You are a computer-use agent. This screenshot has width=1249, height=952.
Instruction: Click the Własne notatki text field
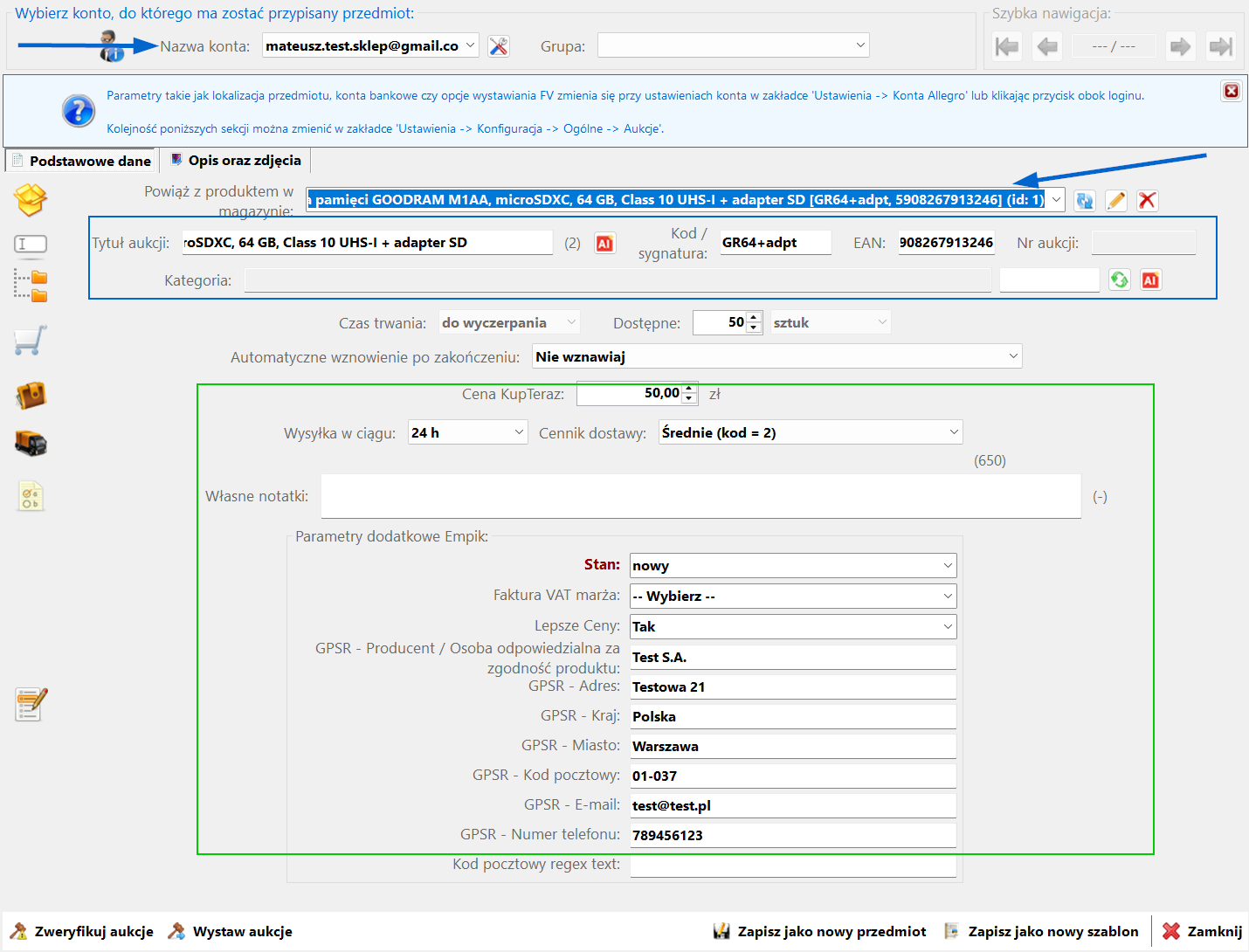pos(700,496)
